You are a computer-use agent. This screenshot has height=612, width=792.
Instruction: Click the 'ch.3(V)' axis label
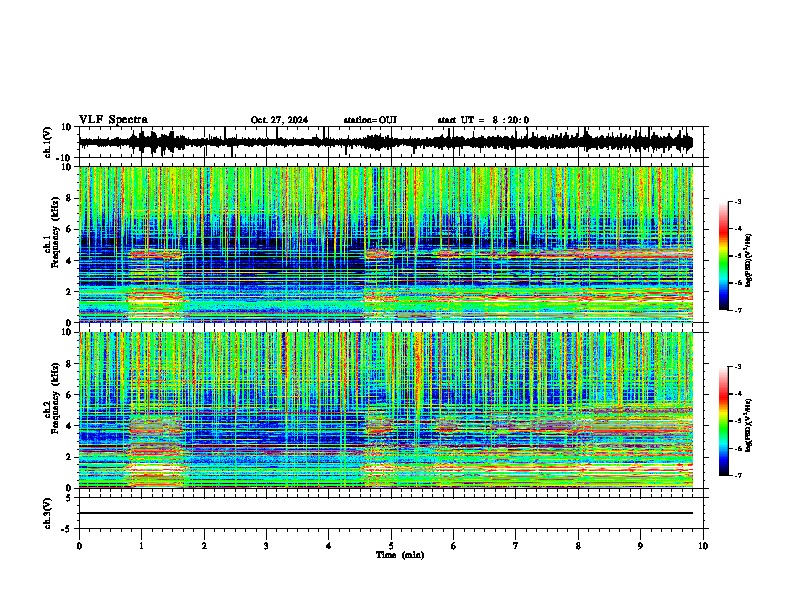coord(48,513)
